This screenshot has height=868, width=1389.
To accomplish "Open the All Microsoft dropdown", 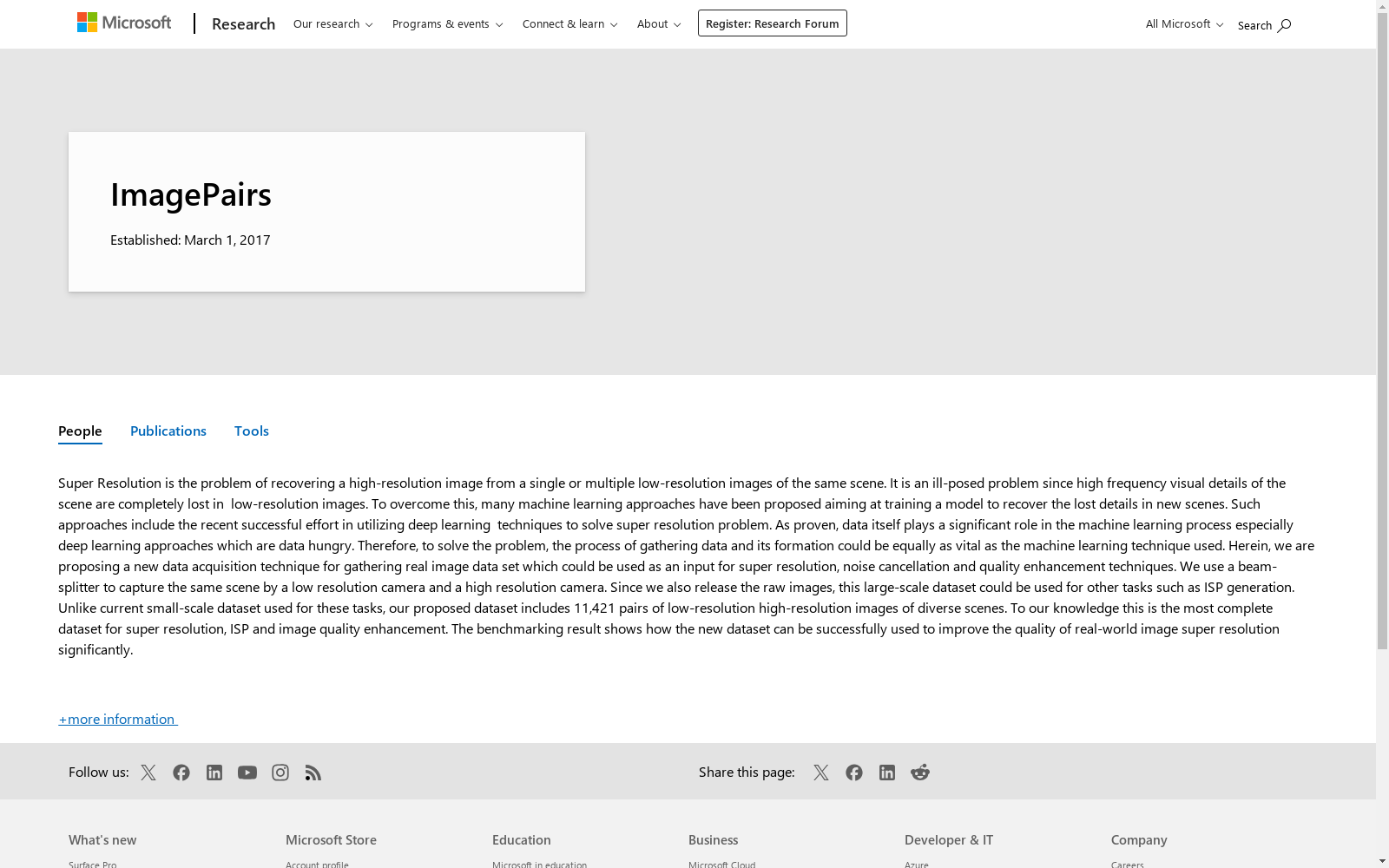I will pyautogui.click(x=1184, y=23).
